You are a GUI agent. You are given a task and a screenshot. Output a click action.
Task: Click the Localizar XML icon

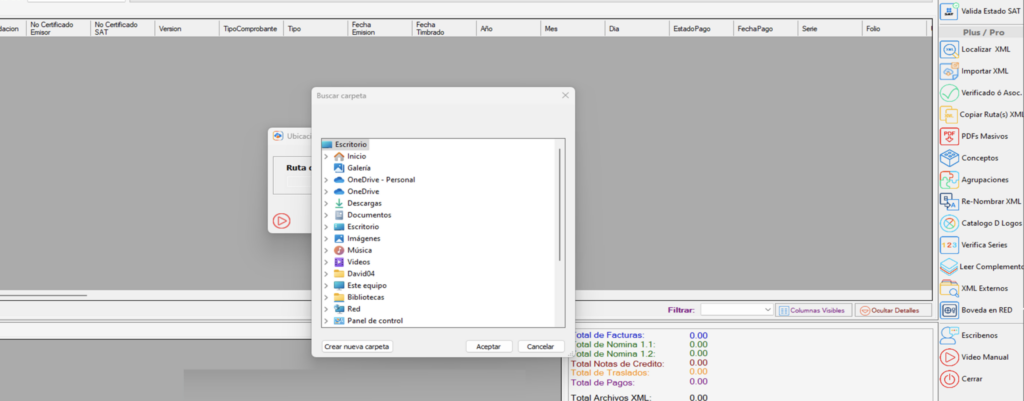(x=949, y=49)
